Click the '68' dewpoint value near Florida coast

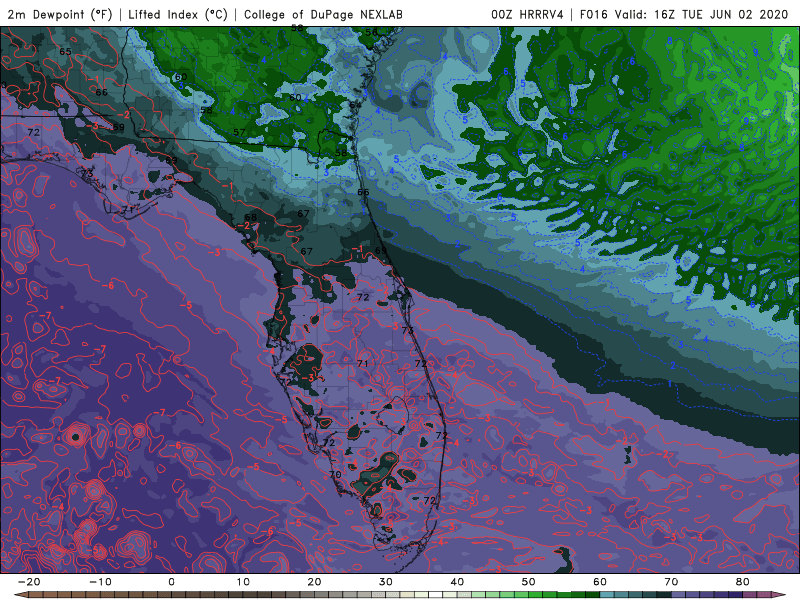(251, 217)
